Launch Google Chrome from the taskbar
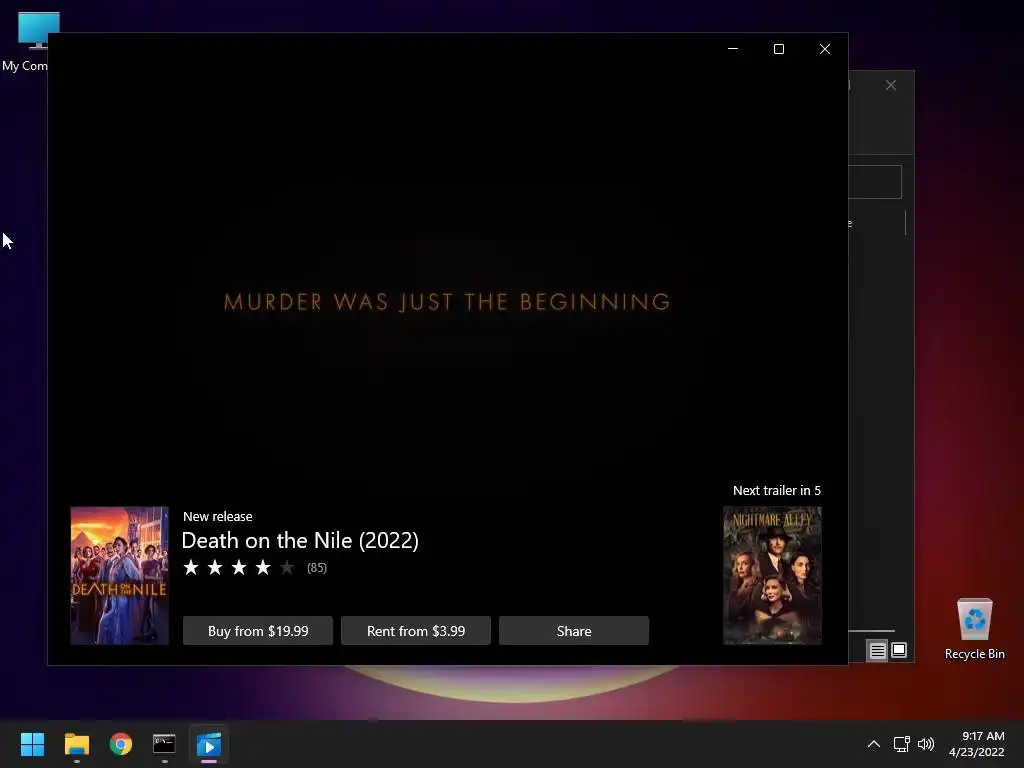1024x768 pixels. 121,744
